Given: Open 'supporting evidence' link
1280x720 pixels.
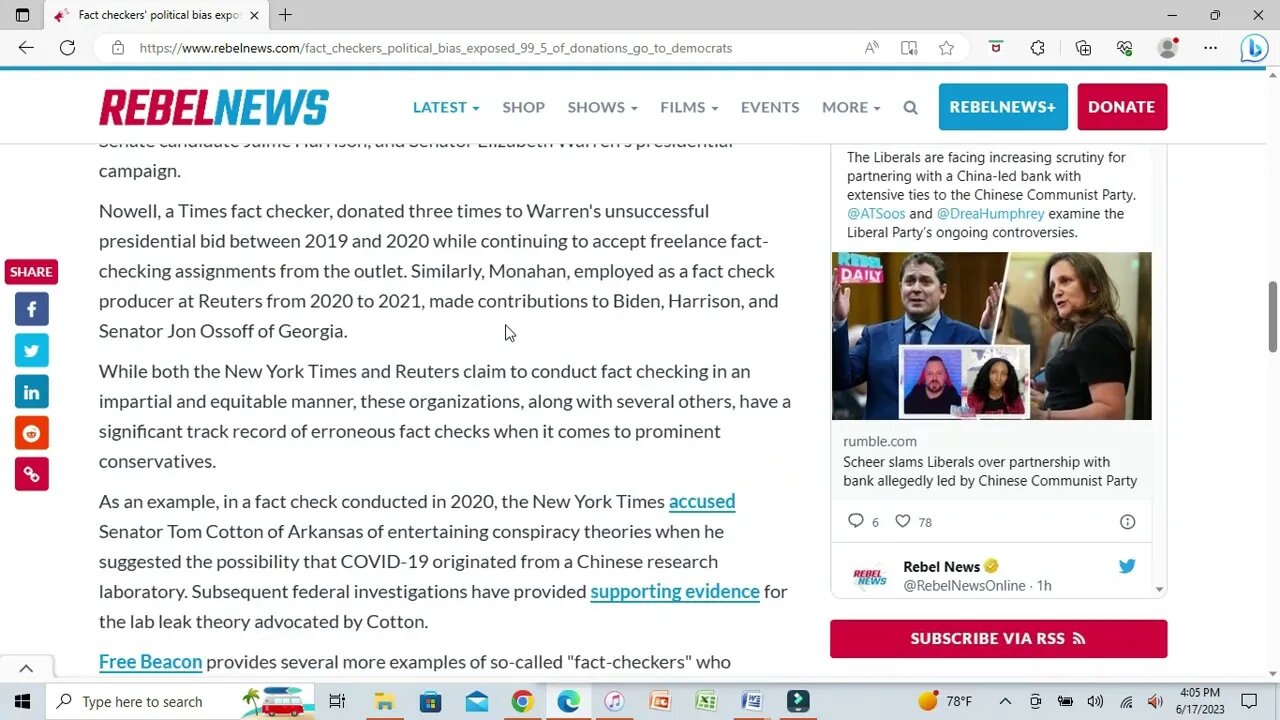Looking at the screenshot, I should pos(675,591).
